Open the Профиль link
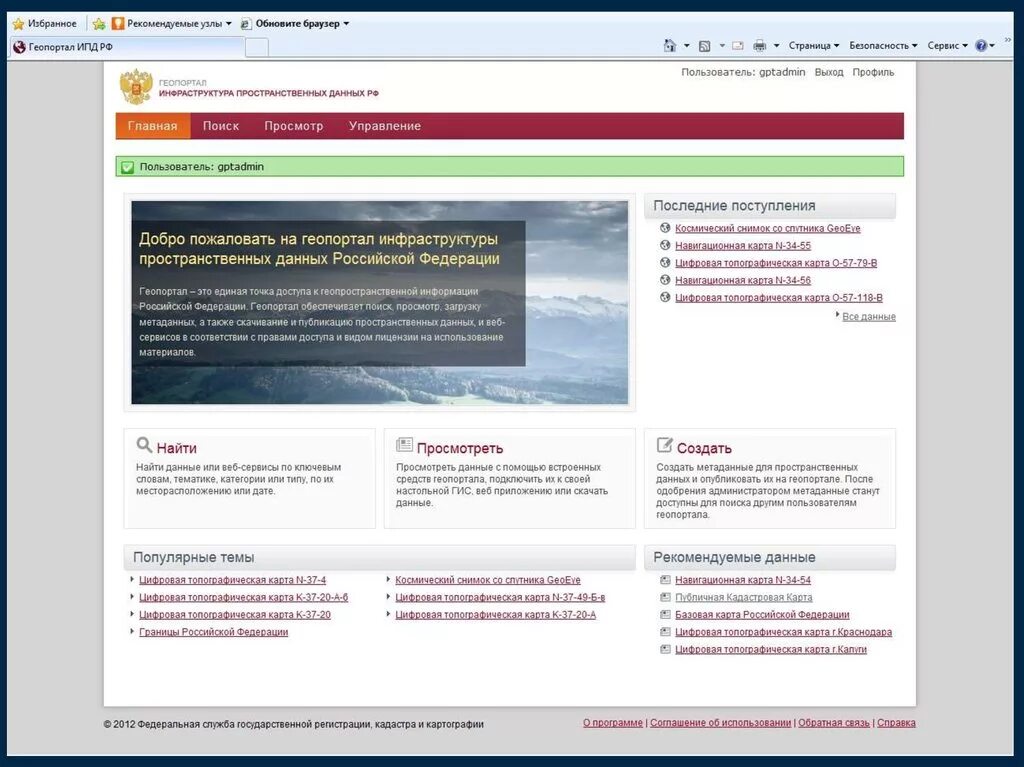1024x767 pixels. pyautogui.click(x=873, y=73)
